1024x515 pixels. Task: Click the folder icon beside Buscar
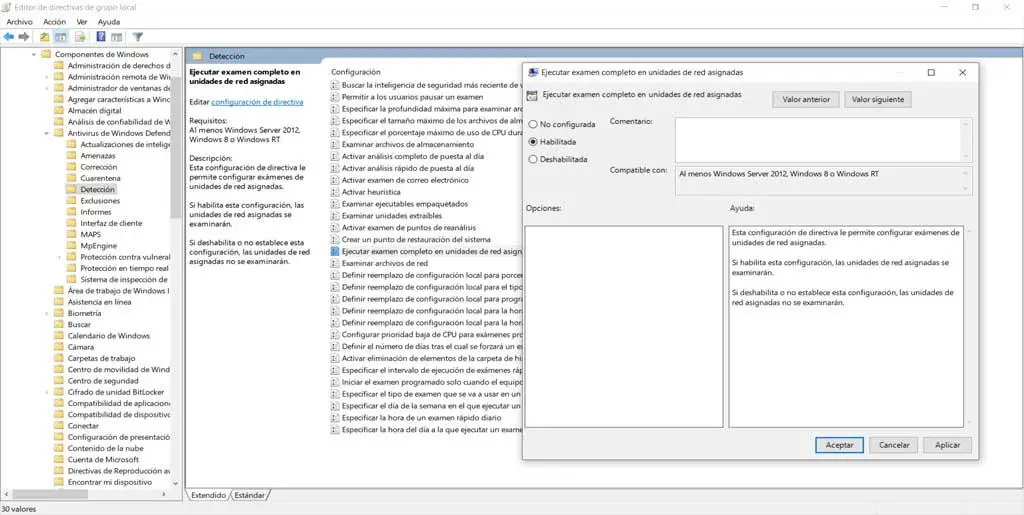tap(59, 324)
